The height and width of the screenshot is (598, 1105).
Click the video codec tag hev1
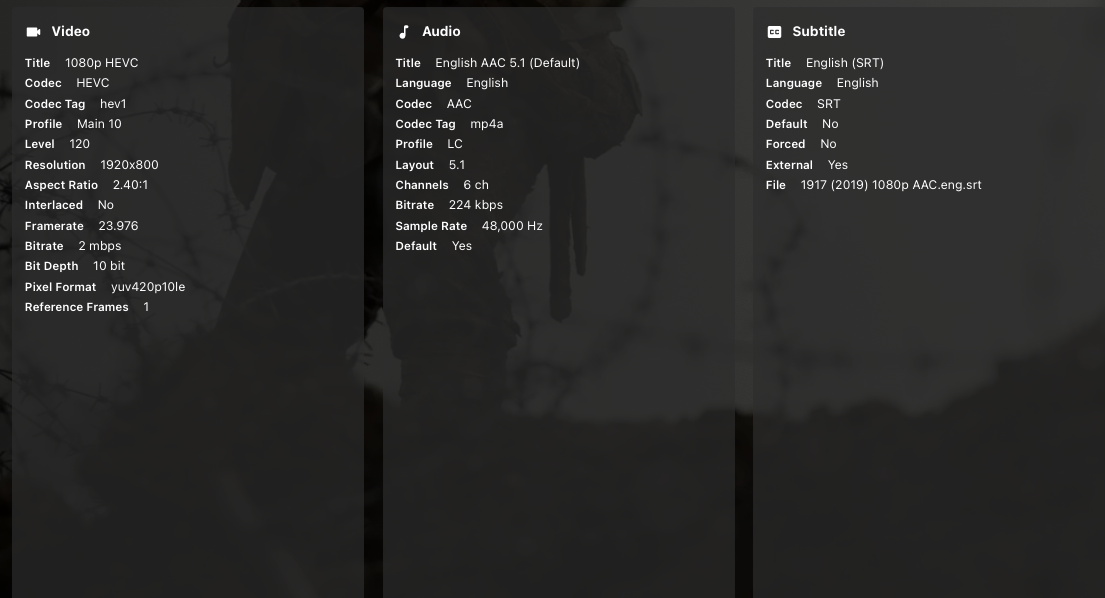click(113, 104)
